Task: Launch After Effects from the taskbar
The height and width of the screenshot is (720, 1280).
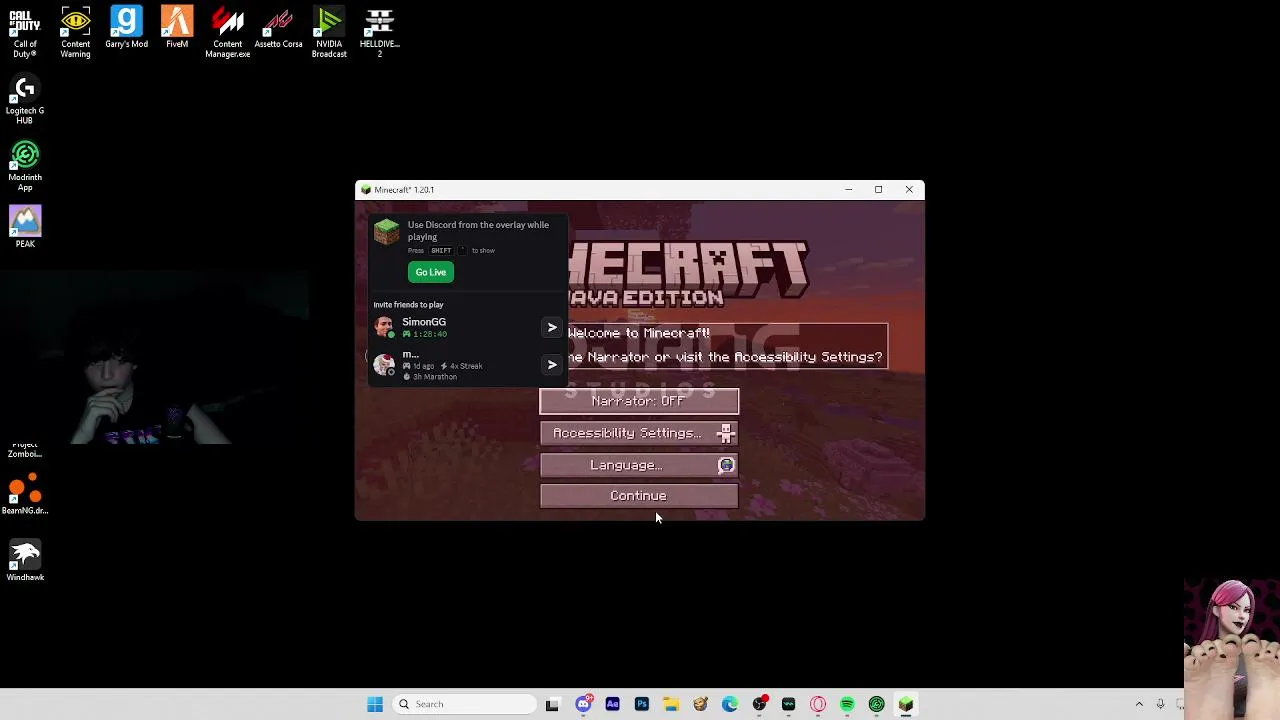Action: click(x=612, y=704)
